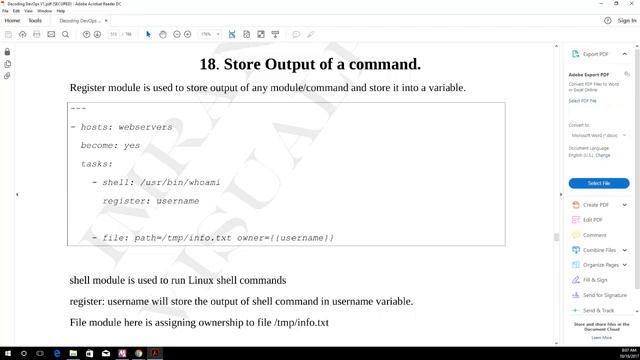Image resolution: width=640 pixels, height=360 pixels.
Task: Add a sticky note comment icon
Action: (296, 35)
